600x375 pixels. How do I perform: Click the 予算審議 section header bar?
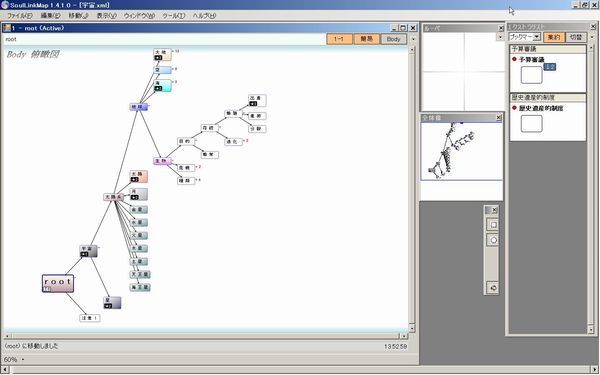pos(548,49)
